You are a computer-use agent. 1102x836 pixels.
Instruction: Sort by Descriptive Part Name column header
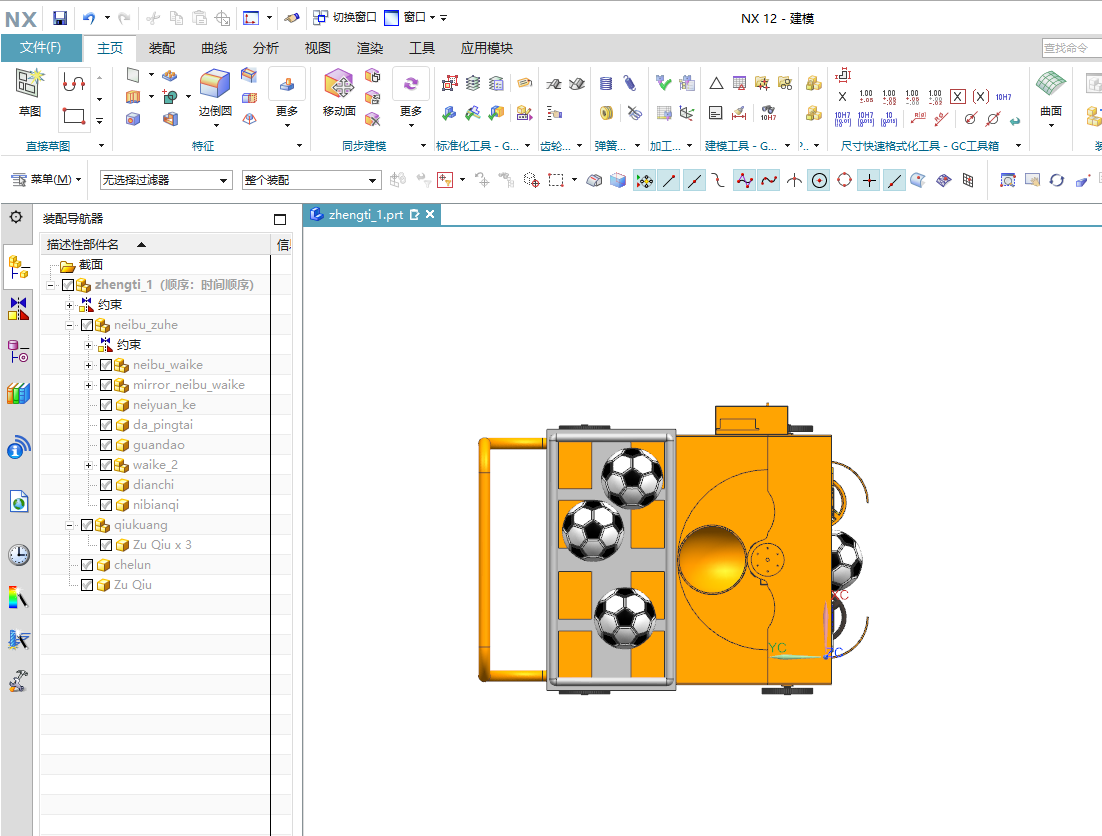pyautogui.click(x=155, y=244)
